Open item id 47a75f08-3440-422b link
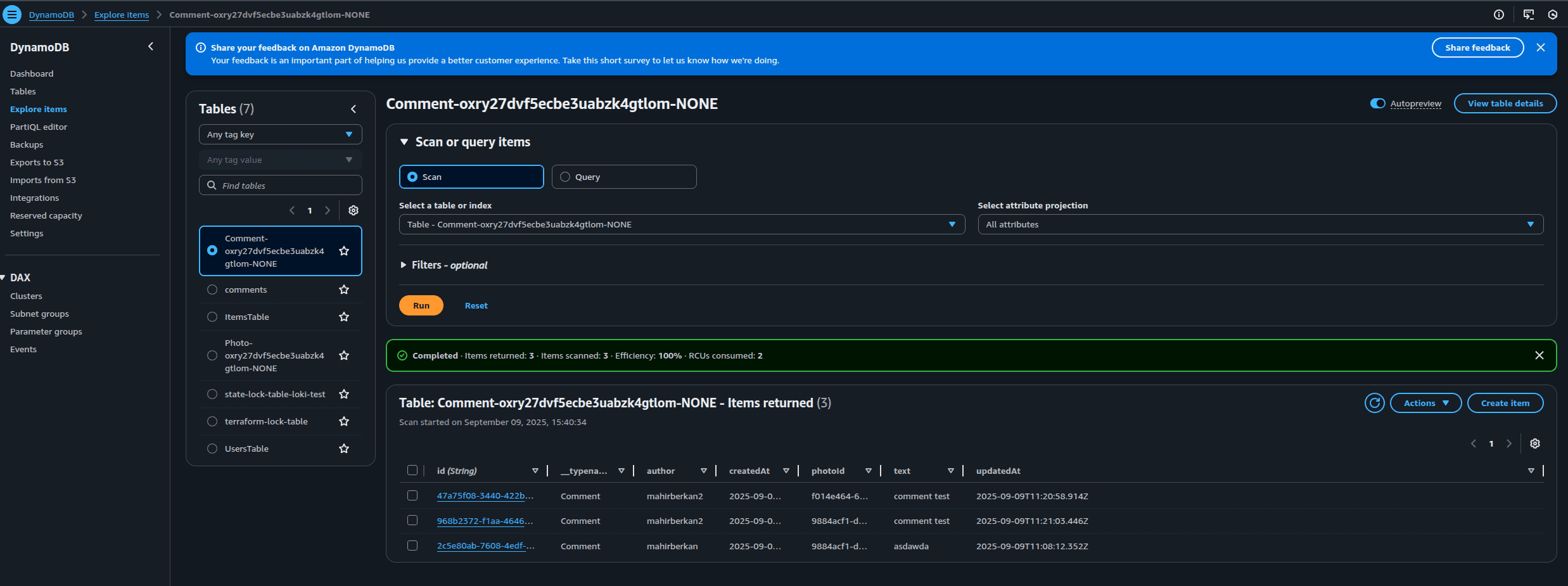Viewport: 1568px width, 586px height. [x=485, y=496]
